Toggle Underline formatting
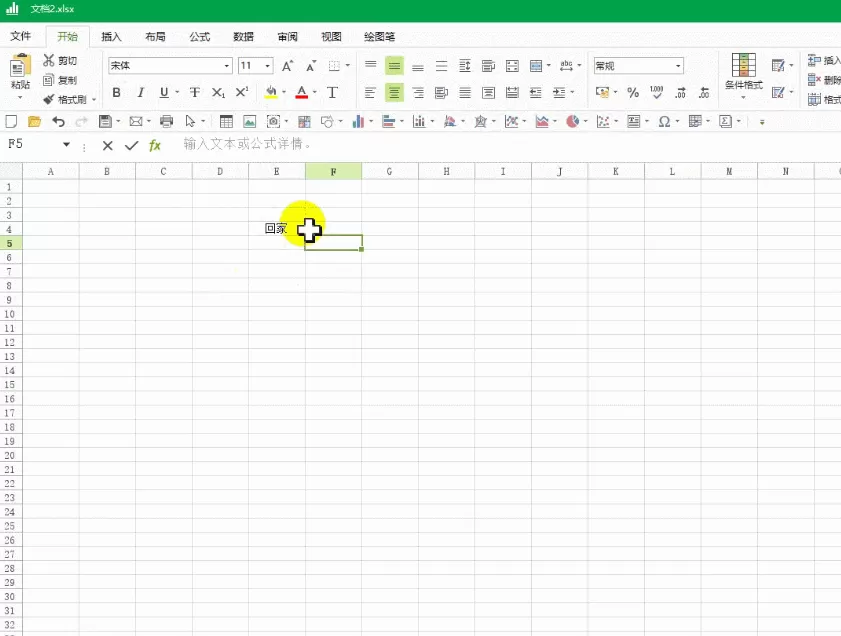 pyautogui.click(x=164, y=93)
